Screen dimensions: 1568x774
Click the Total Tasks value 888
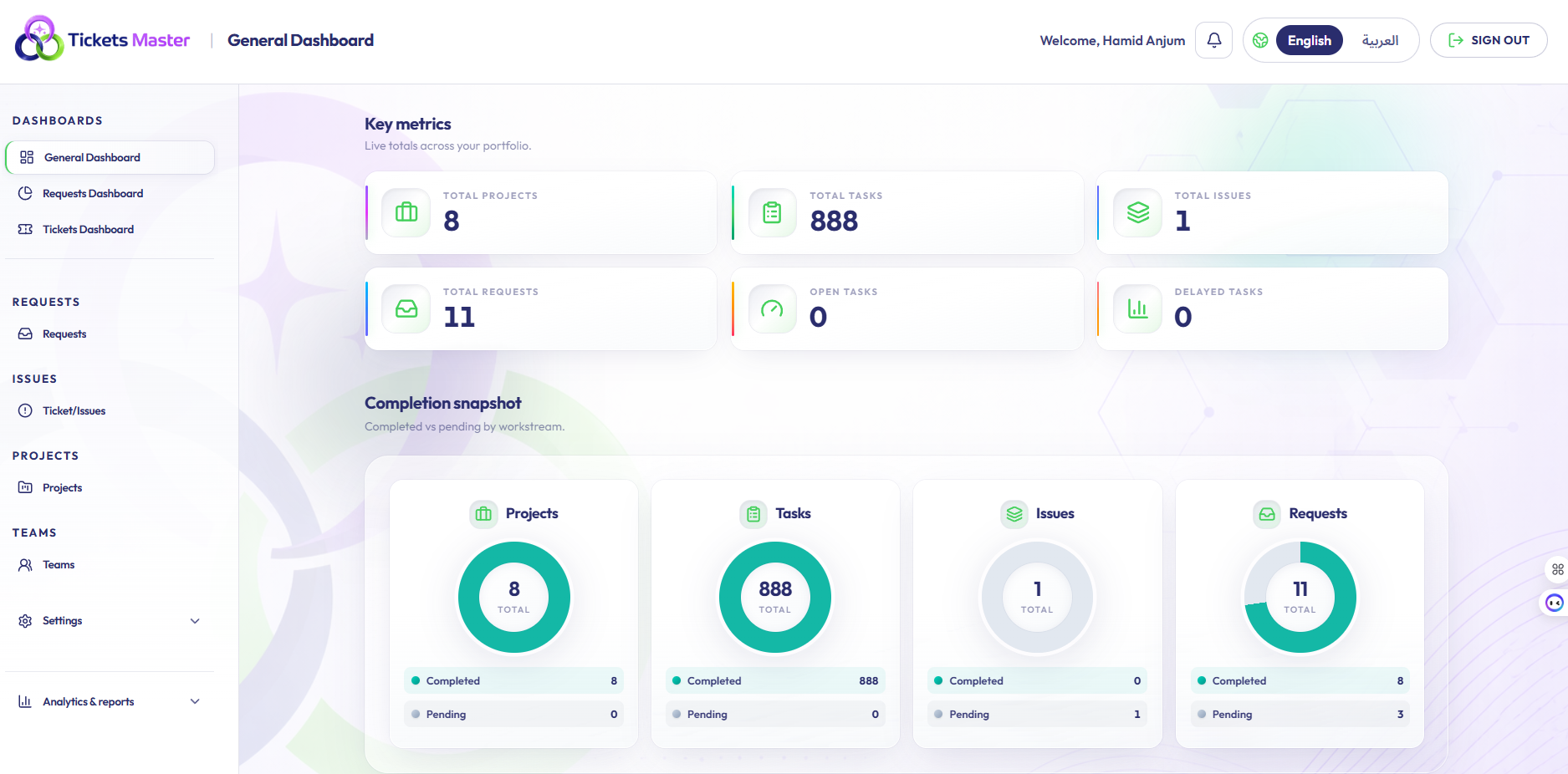[x=834, y=221]
